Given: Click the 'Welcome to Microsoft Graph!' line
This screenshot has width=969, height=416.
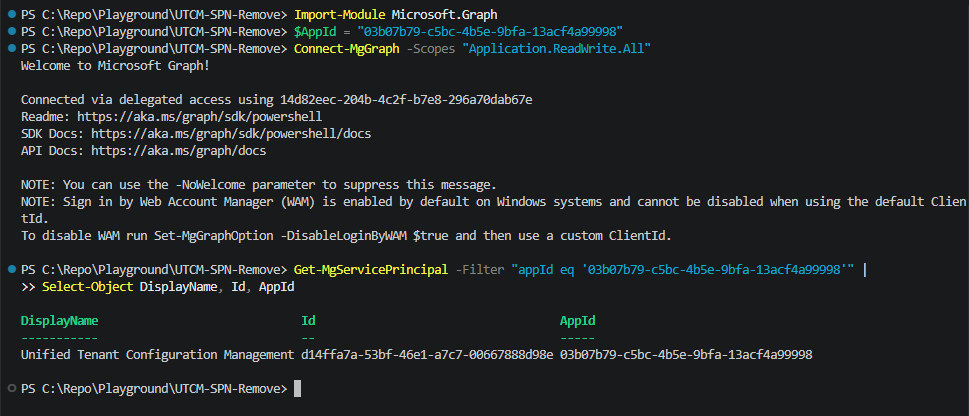Looking at the screenshot, I should click(115, 66).
